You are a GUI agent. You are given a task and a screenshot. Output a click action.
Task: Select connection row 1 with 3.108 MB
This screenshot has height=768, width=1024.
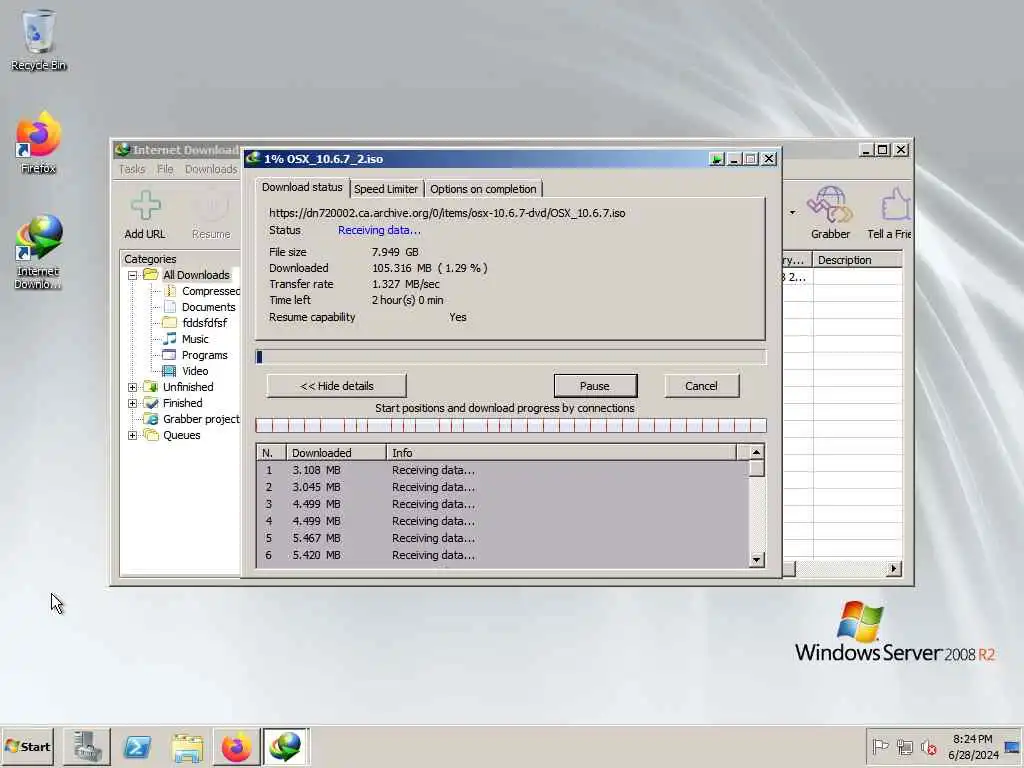click(503, 470)
